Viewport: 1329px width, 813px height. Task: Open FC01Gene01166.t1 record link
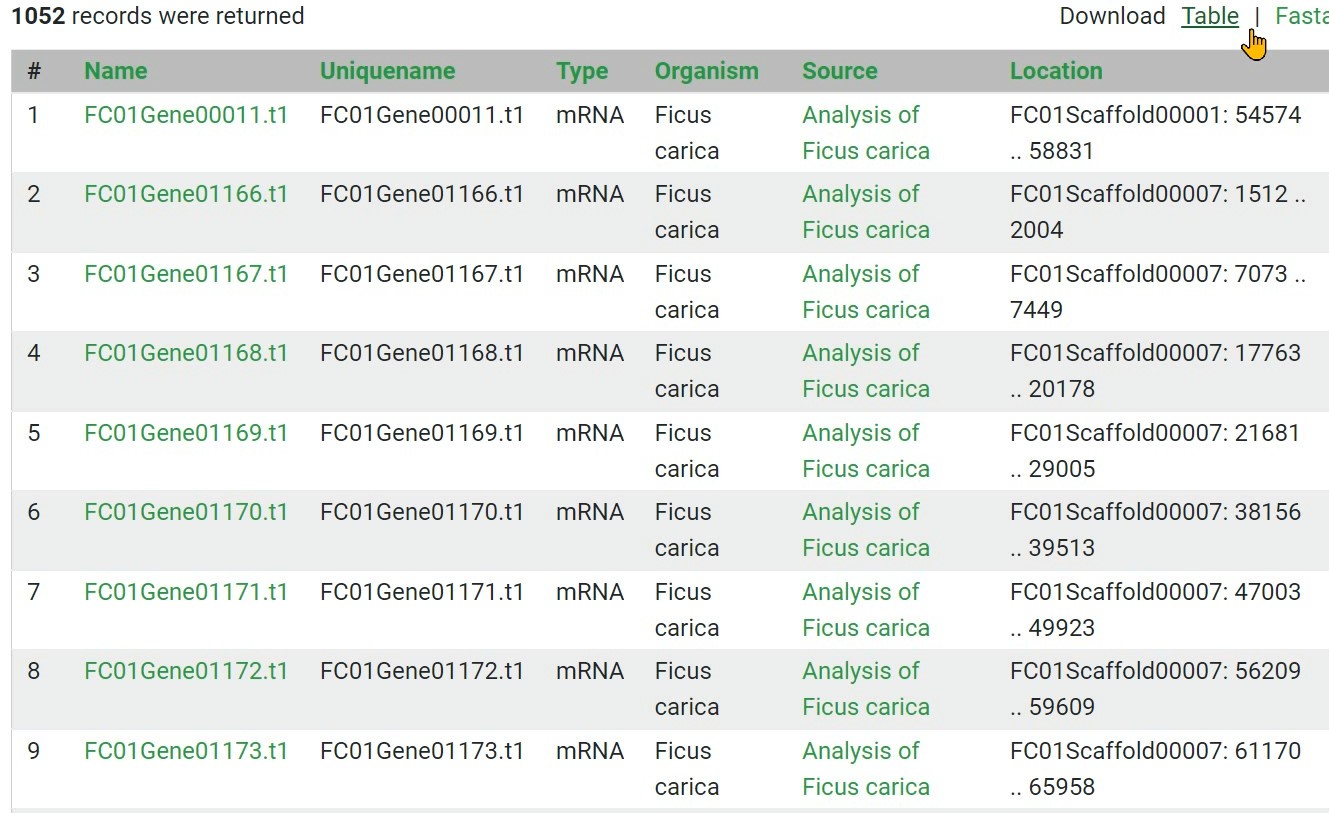click(x=186, y=194)
